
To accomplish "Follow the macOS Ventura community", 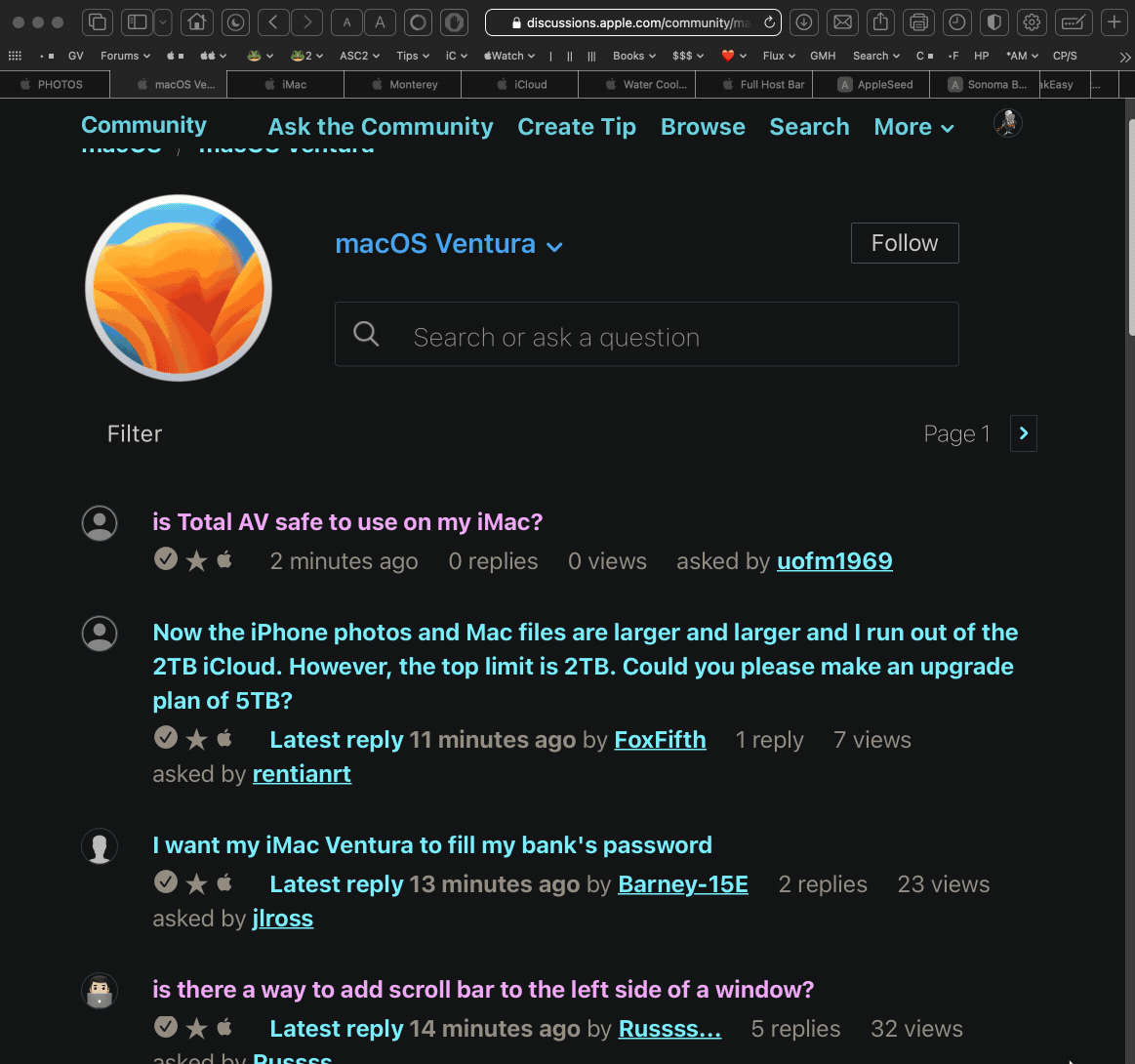I will pos(905,243).
